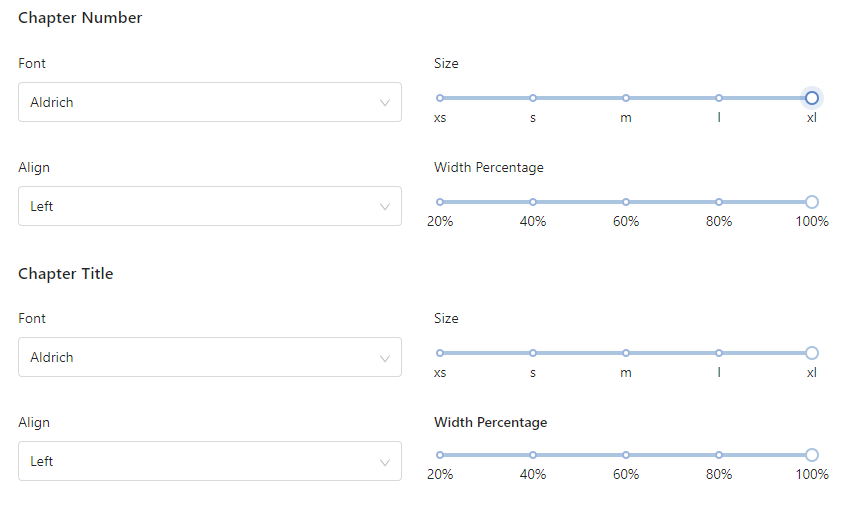865x505 pixels.
Task: Set Chapter Number size to m
Action: 626,98
